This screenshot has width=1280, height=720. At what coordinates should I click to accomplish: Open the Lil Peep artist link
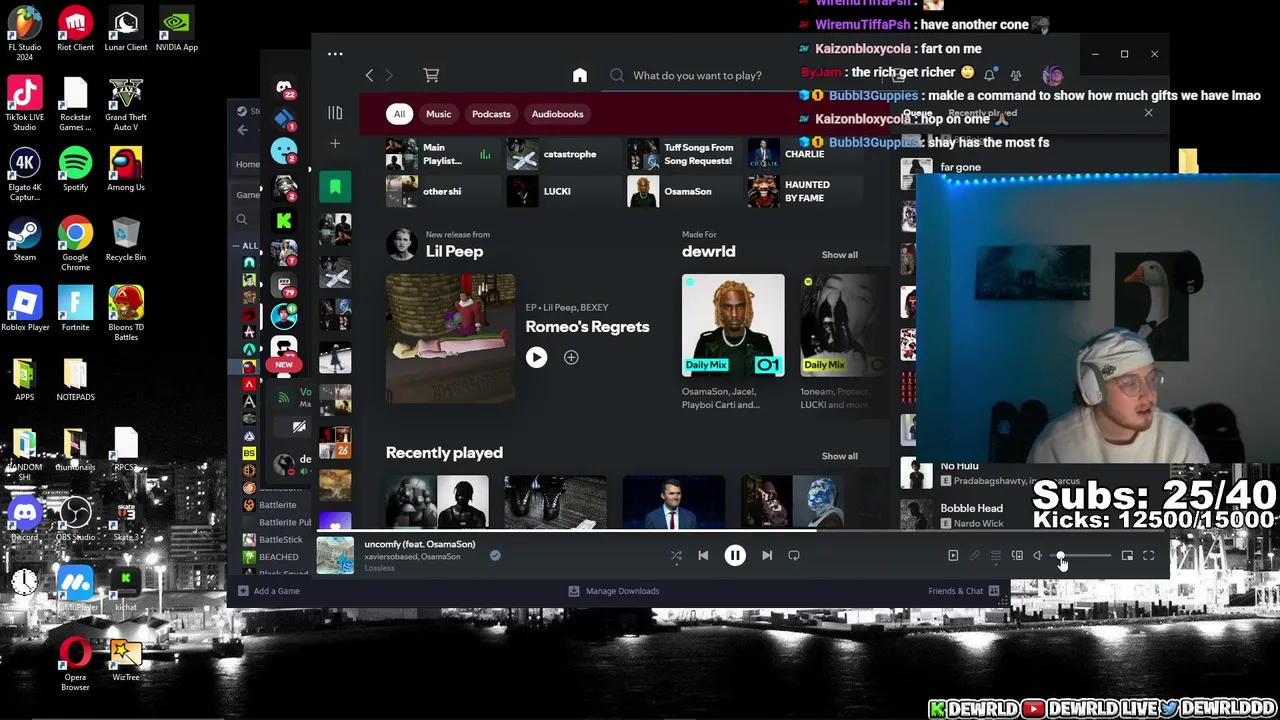[454, 251]
